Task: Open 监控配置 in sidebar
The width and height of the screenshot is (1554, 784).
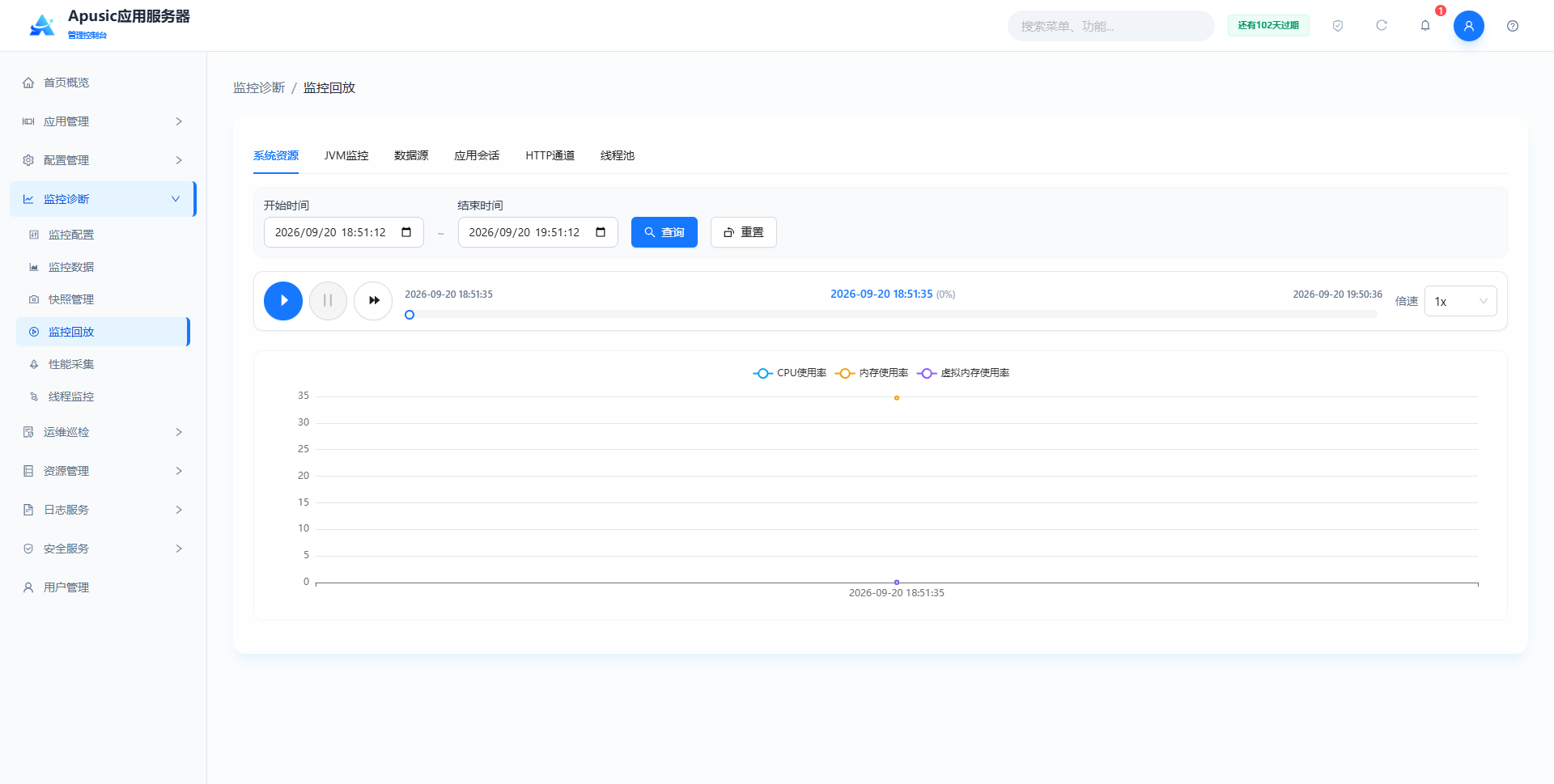Action: pos(103,235)
